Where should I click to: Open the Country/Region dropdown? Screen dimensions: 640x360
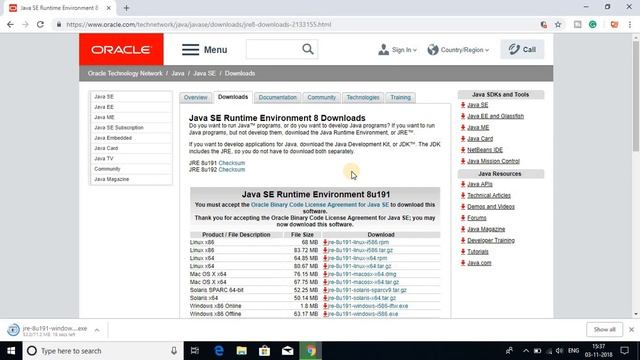pos(458,50)
